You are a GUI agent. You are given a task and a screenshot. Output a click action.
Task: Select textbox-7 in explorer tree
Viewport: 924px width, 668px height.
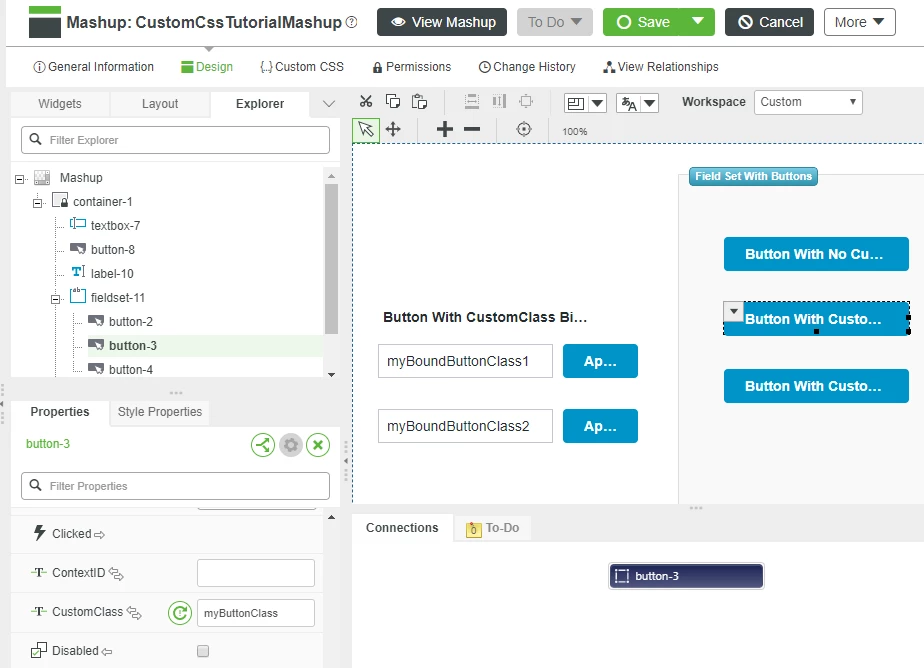pos(116,226)
